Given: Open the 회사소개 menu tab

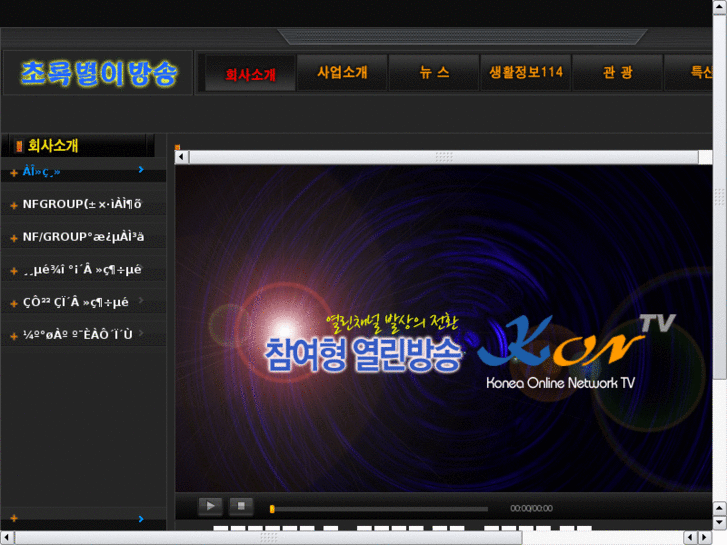Looking at the screenshot, I should 250,73.
